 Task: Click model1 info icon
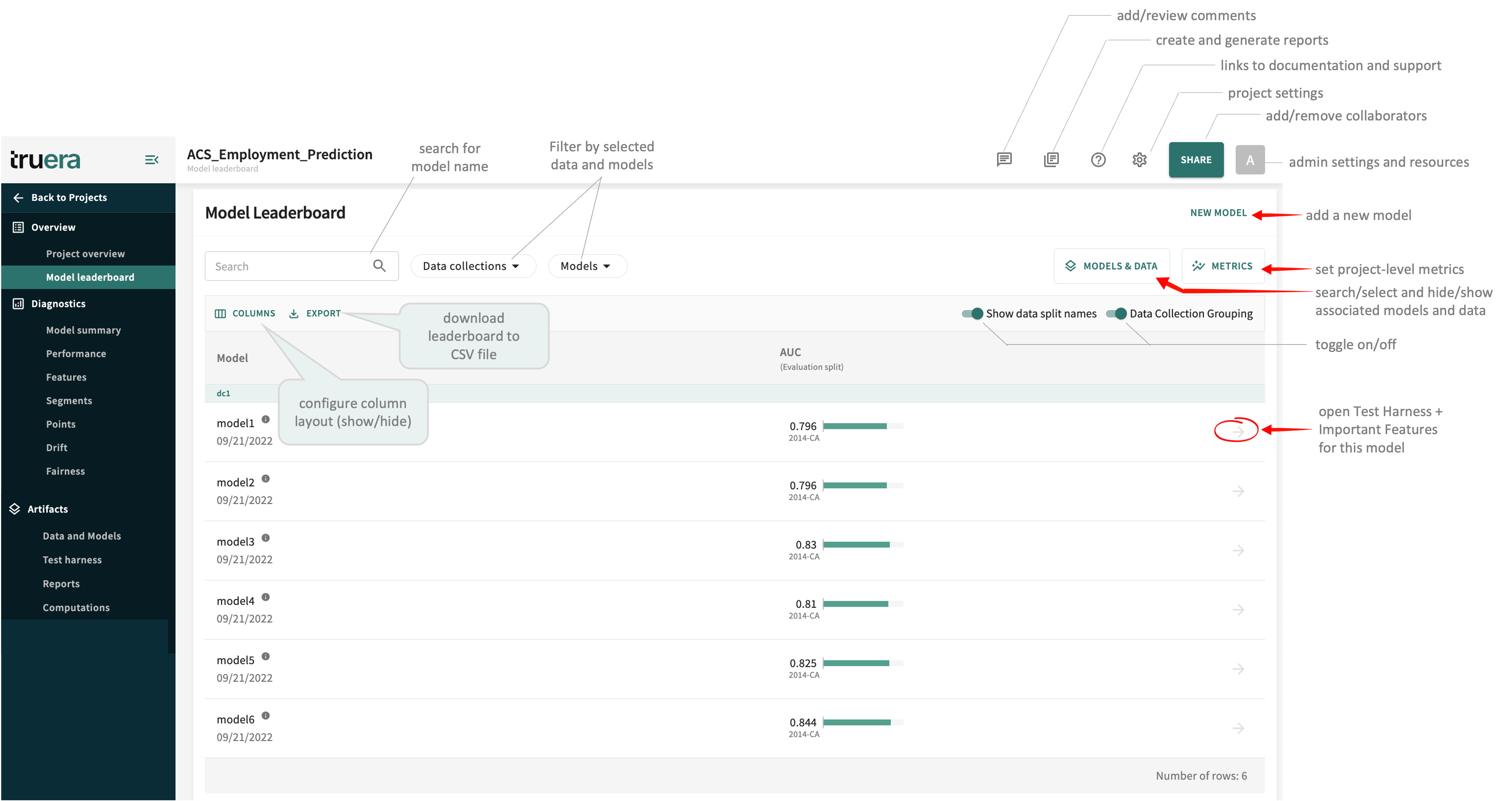pyautogui.click(x=265, y=419)
